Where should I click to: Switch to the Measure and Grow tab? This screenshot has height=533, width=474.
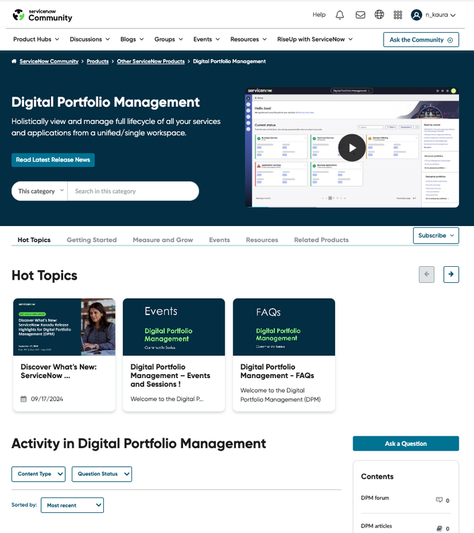coord(163,240)
